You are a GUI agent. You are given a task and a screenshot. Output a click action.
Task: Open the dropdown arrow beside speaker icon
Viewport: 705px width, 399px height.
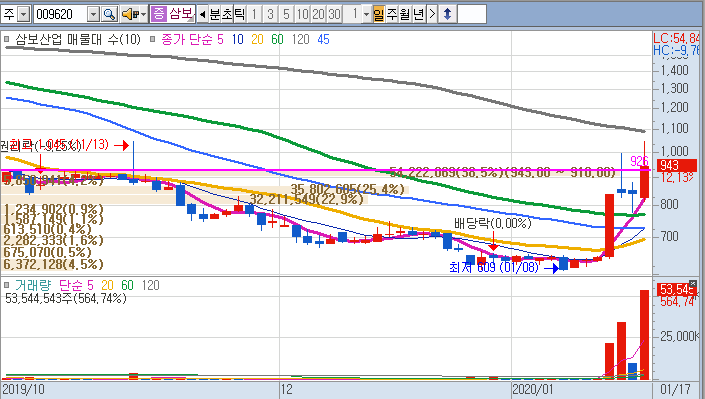[144, 14]
